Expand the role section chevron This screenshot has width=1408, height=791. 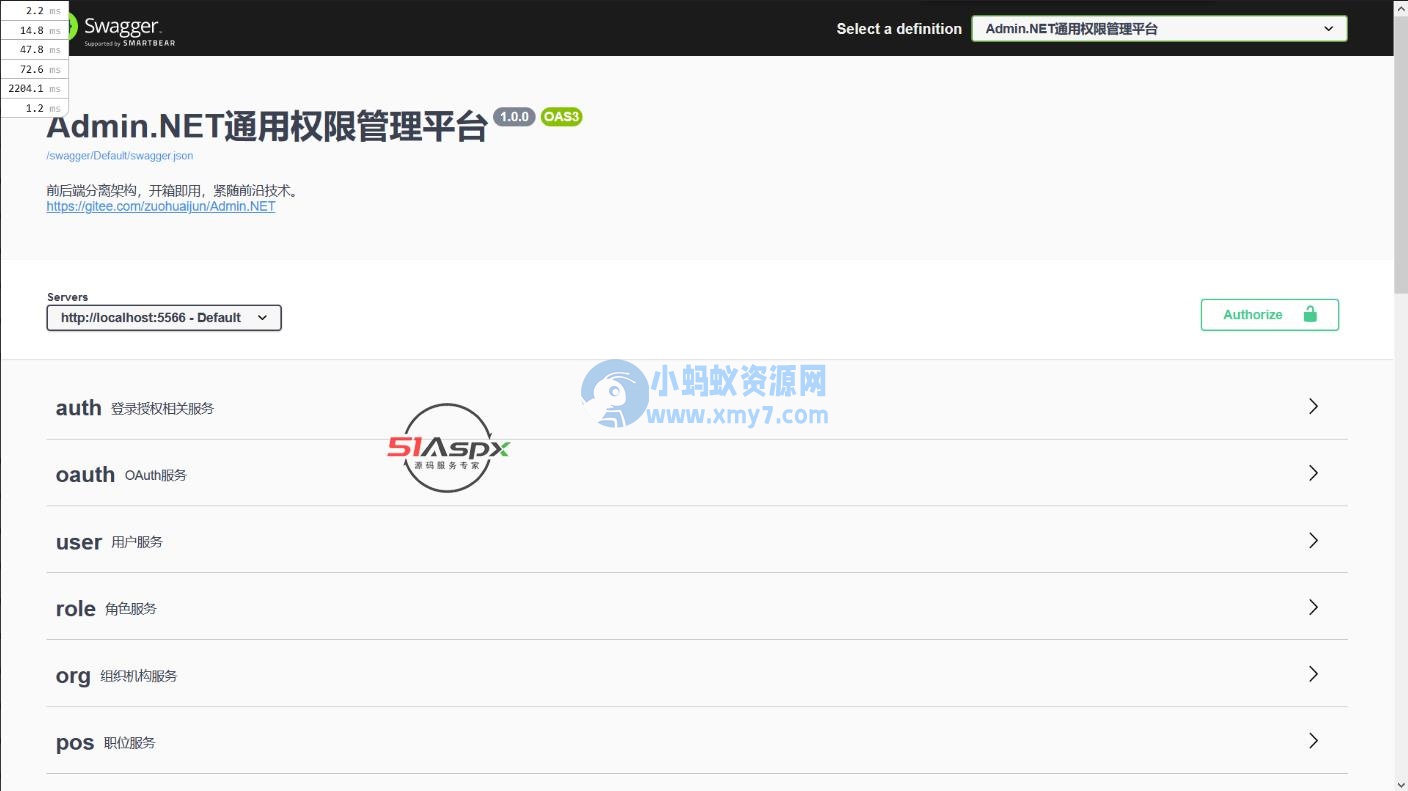pyautogui.click(x=1314, y=607)
